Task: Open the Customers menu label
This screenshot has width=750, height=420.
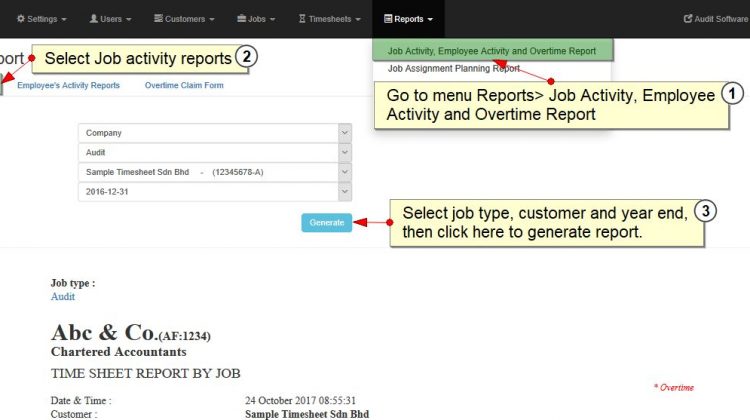Action: (x=185, y=19)
